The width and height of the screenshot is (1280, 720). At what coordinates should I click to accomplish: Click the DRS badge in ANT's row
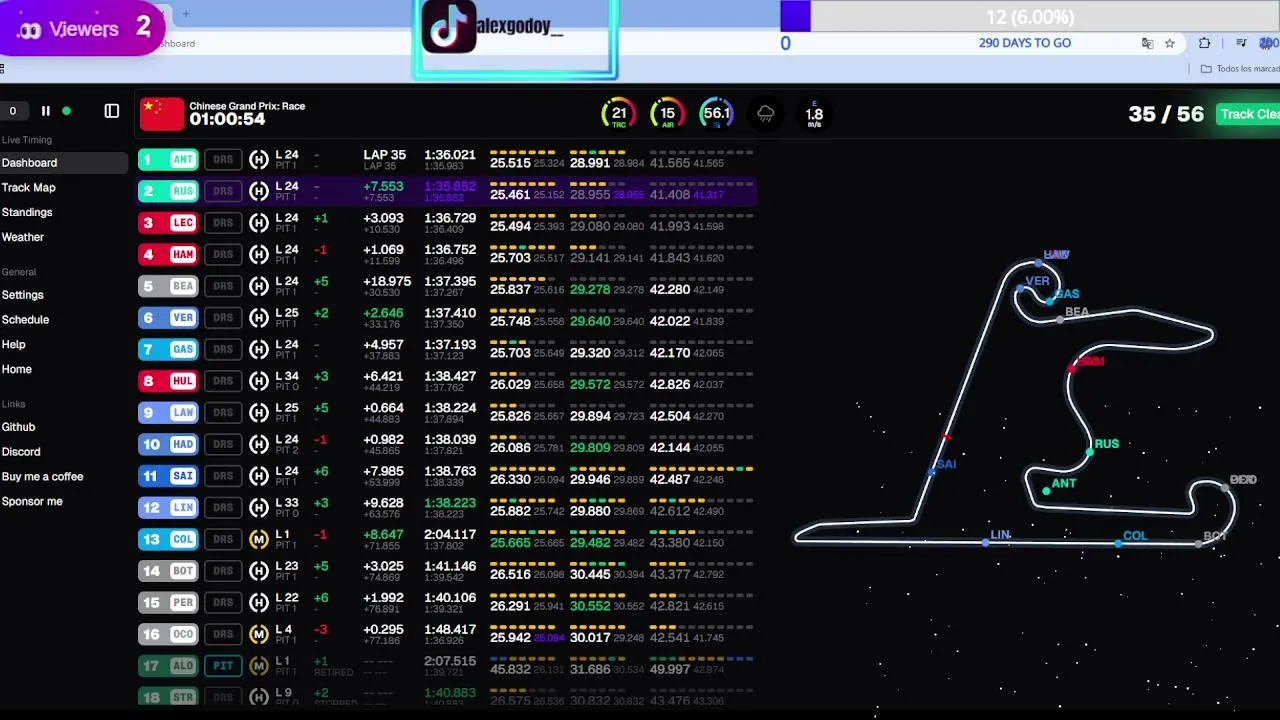(223, 159)
